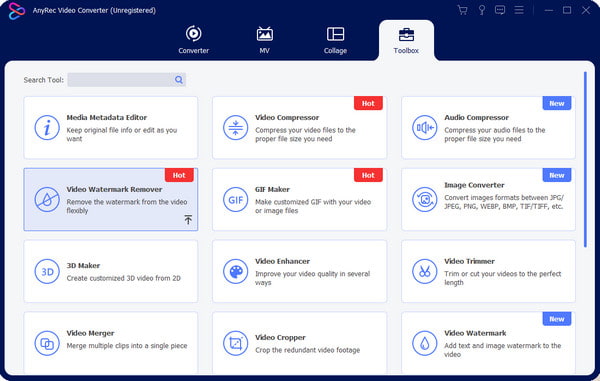Click the shopping cart purchase icon
The height and width of the screenshot is (381, 600).
point(463,10)
